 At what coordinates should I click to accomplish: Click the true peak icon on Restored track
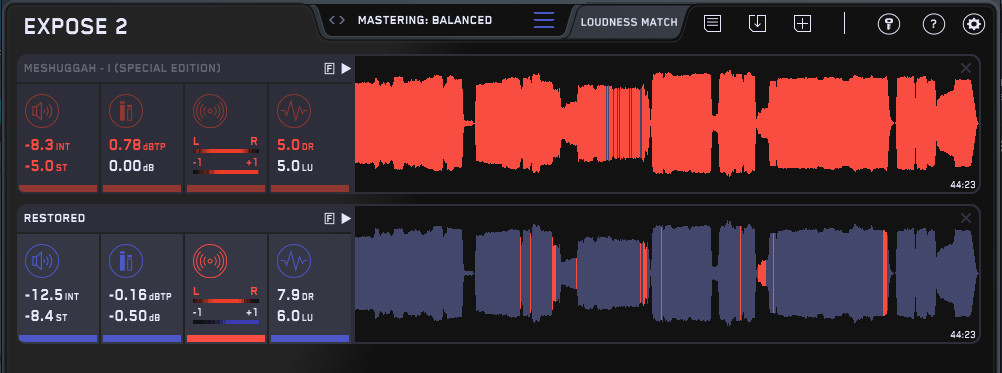[x=126, y=261]
